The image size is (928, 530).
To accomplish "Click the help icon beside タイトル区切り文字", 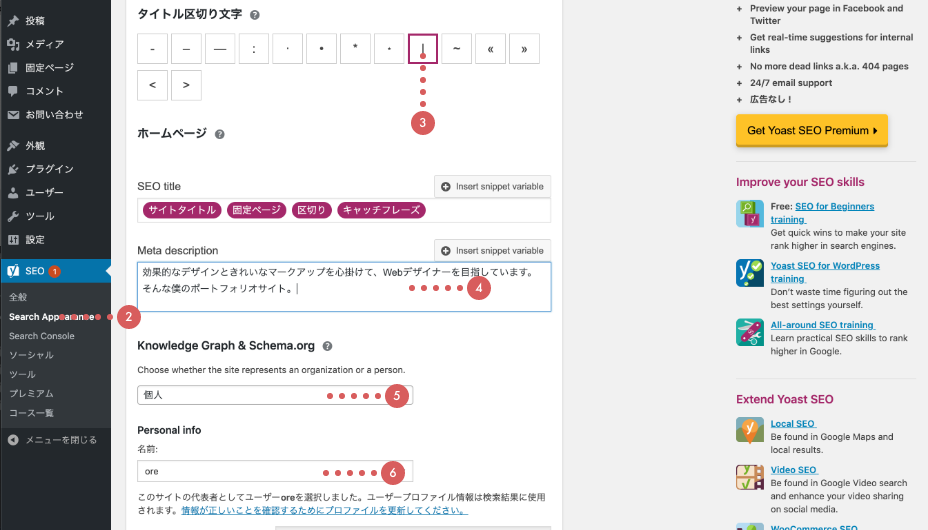I will 255,15.
